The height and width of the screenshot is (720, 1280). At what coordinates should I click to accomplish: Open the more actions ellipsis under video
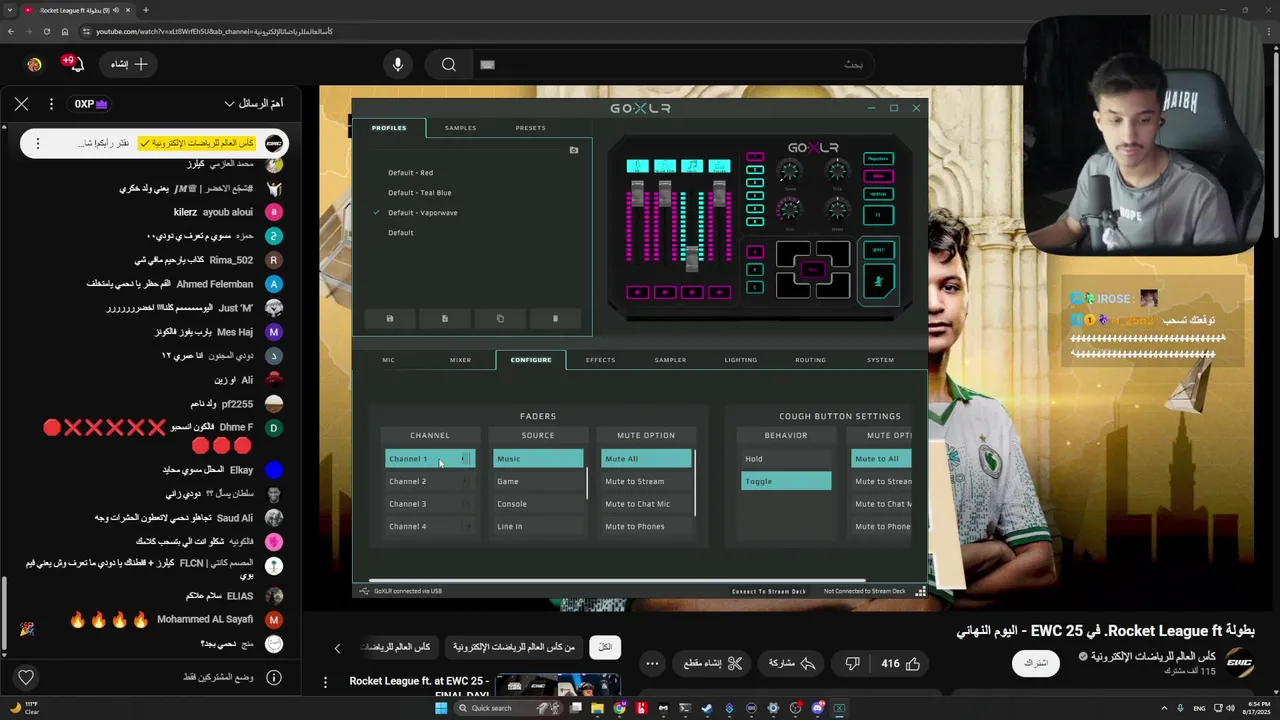[652, 663]
